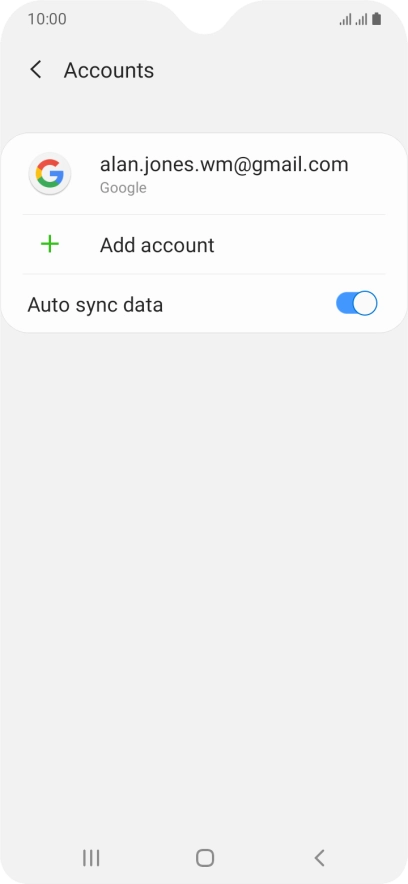Tap the Auto sync data label
This screenshot has width=408, height=884.
(95, 305)
